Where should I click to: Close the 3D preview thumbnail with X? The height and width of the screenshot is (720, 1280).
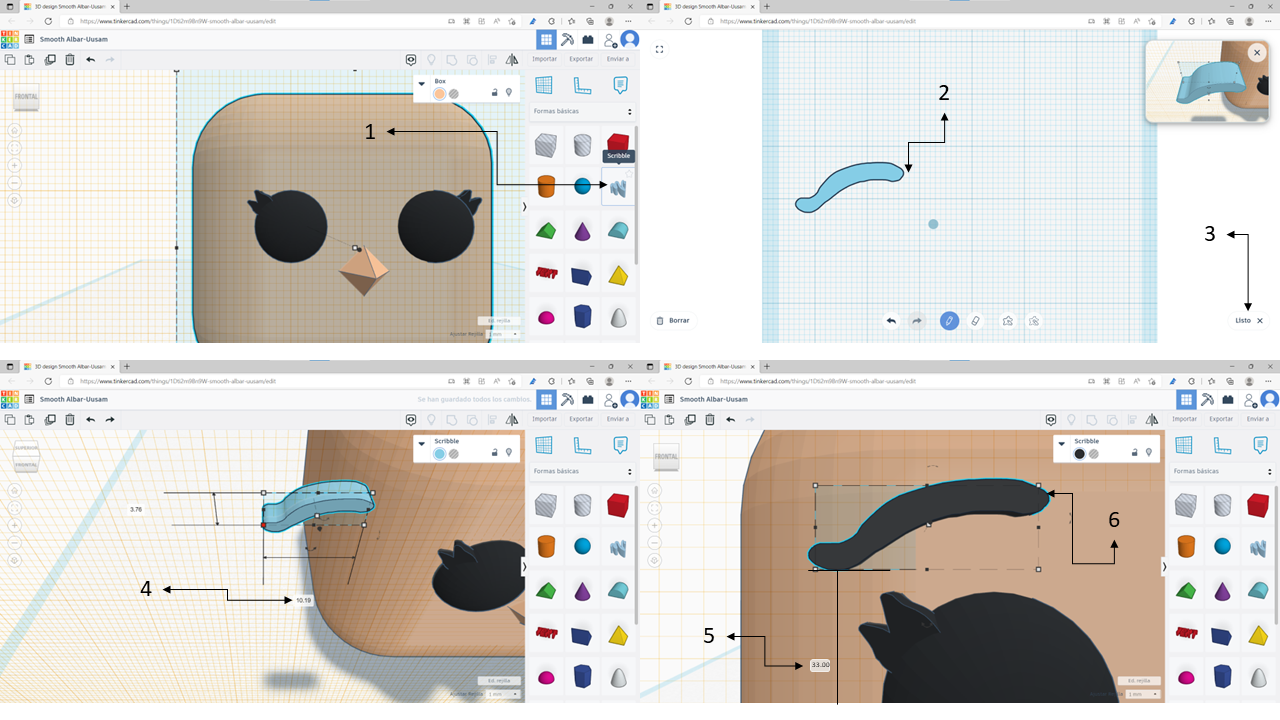tap(1256, 52)
